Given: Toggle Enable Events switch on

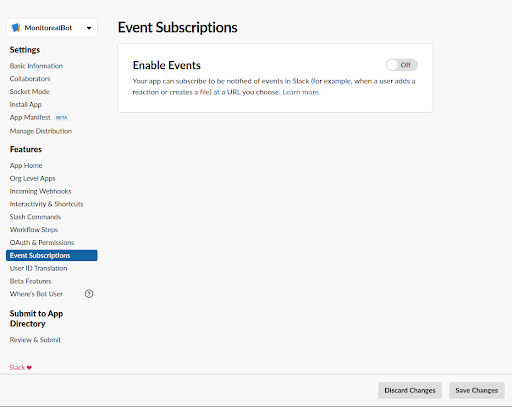Looking at the screenshot, I should 402,65.
